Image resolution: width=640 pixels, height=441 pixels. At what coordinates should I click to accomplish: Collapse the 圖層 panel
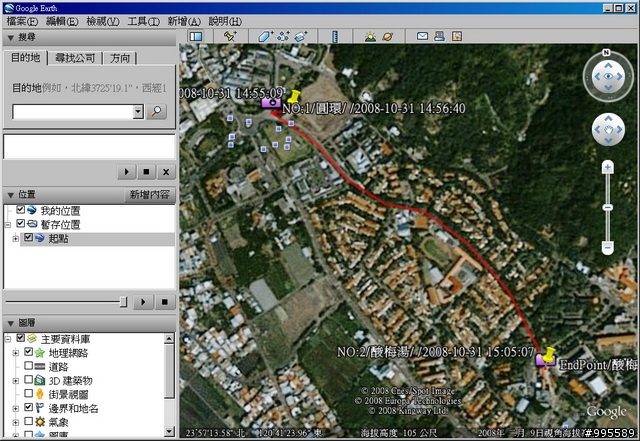pyautogui.click(x=11, y=324)
